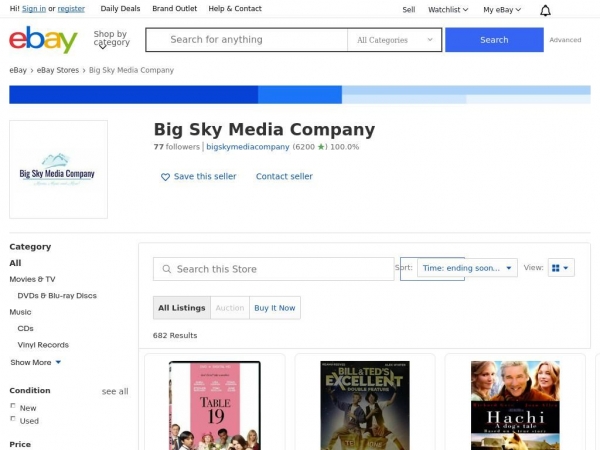Click the gallery view grid icon
This screenshot has width=600, height=450.
click(x=556, y=268)
